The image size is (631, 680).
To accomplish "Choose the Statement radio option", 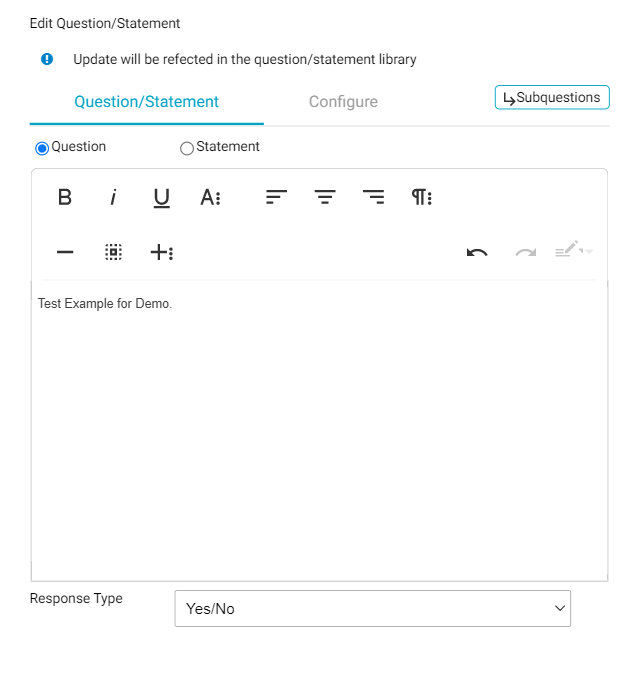I will [x=187, y=148].
